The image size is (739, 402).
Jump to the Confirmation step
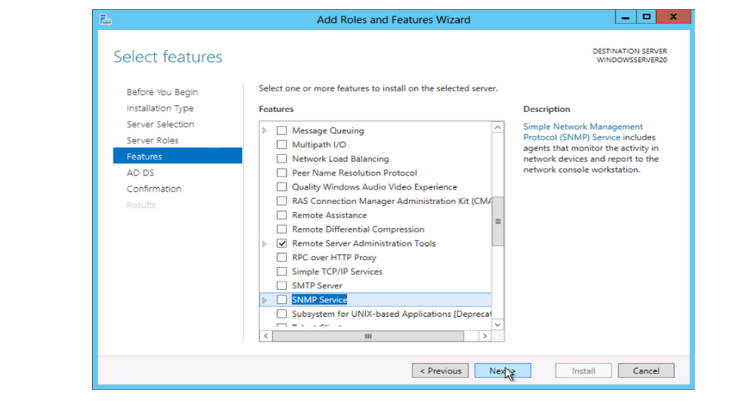point(154,188)
